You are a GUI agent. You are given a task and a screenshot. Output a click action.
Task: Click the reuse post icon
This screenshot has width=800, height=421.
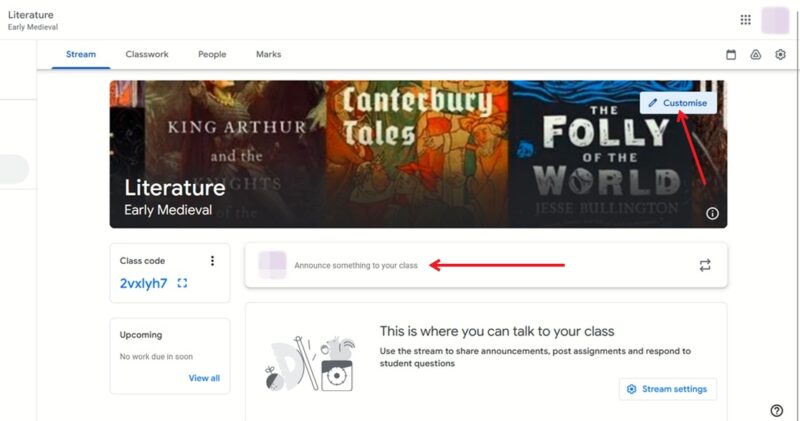[705, 265]
